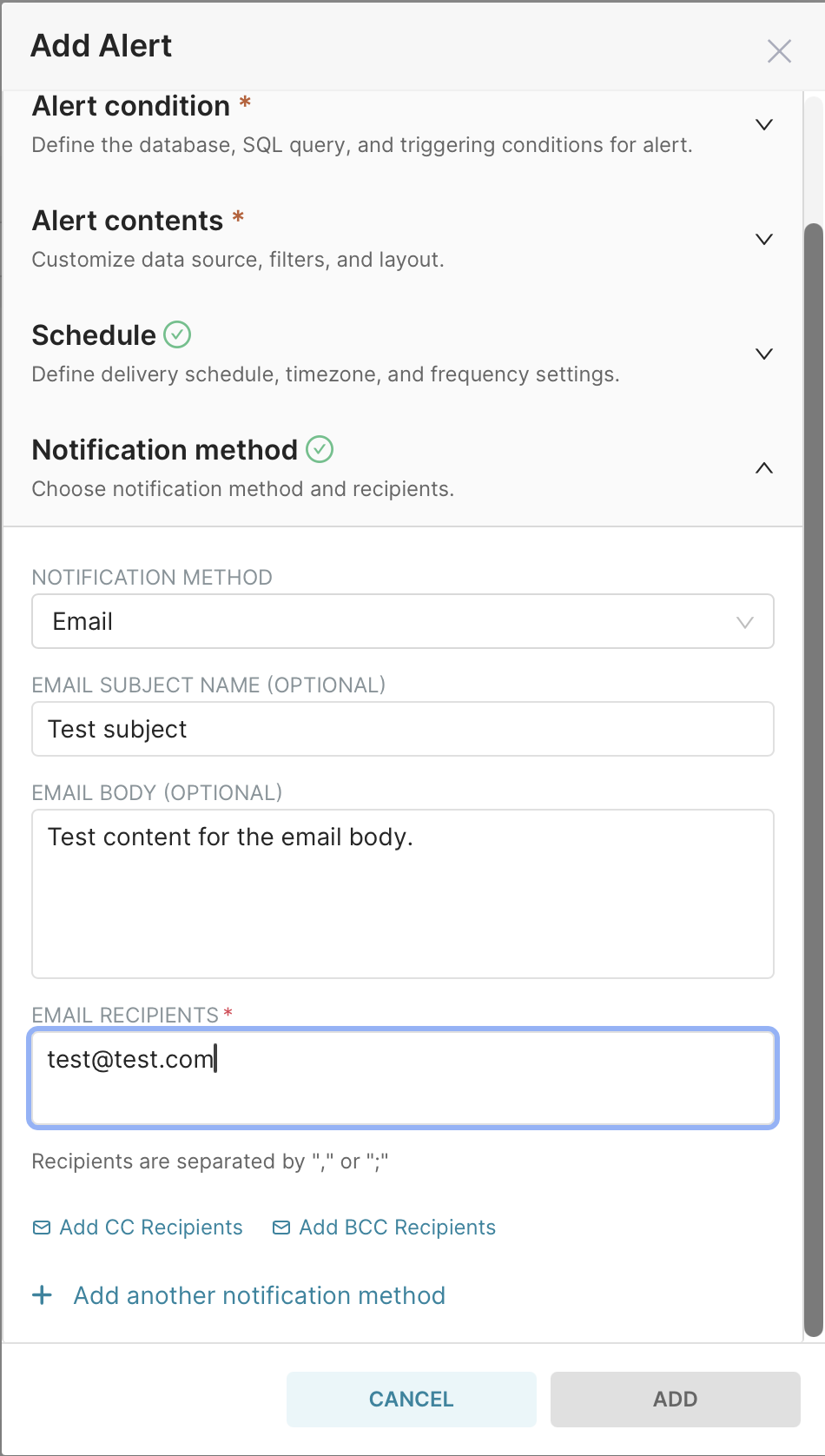Click the Add CC Recipients envelope icon
This screenshot has width=825, height=1456.
click(x=41, y=1228)
